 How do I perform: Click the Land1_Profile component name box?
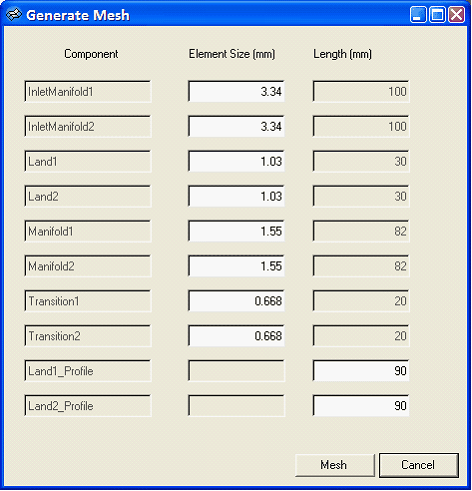point(88,371)
